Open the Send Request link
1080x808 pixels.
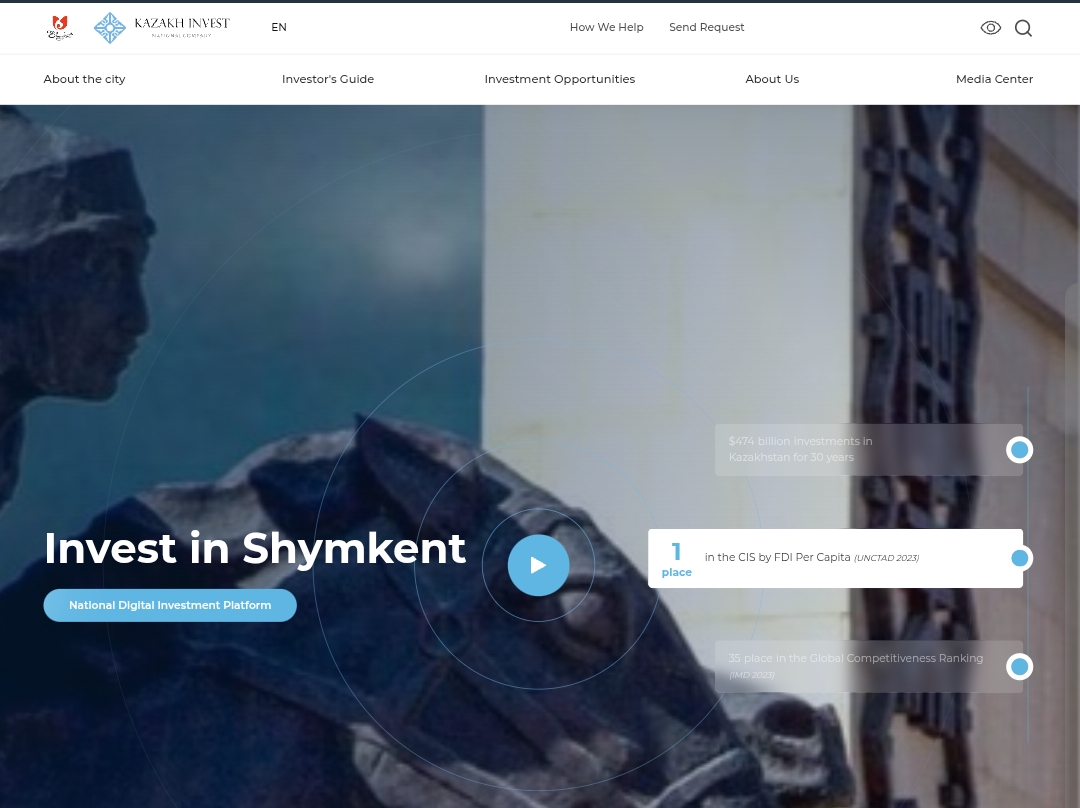pos(707,28)
